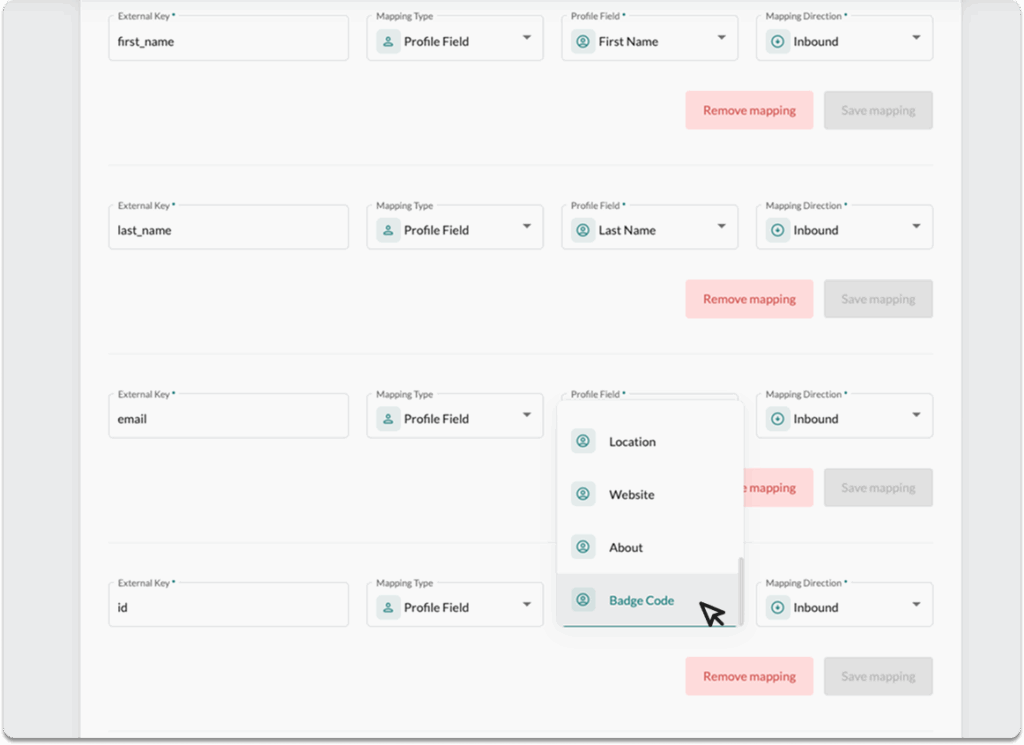This screenshot has width=1024, height=745.
Task: Click the About option's profile icon
Action: coord(583,547)
